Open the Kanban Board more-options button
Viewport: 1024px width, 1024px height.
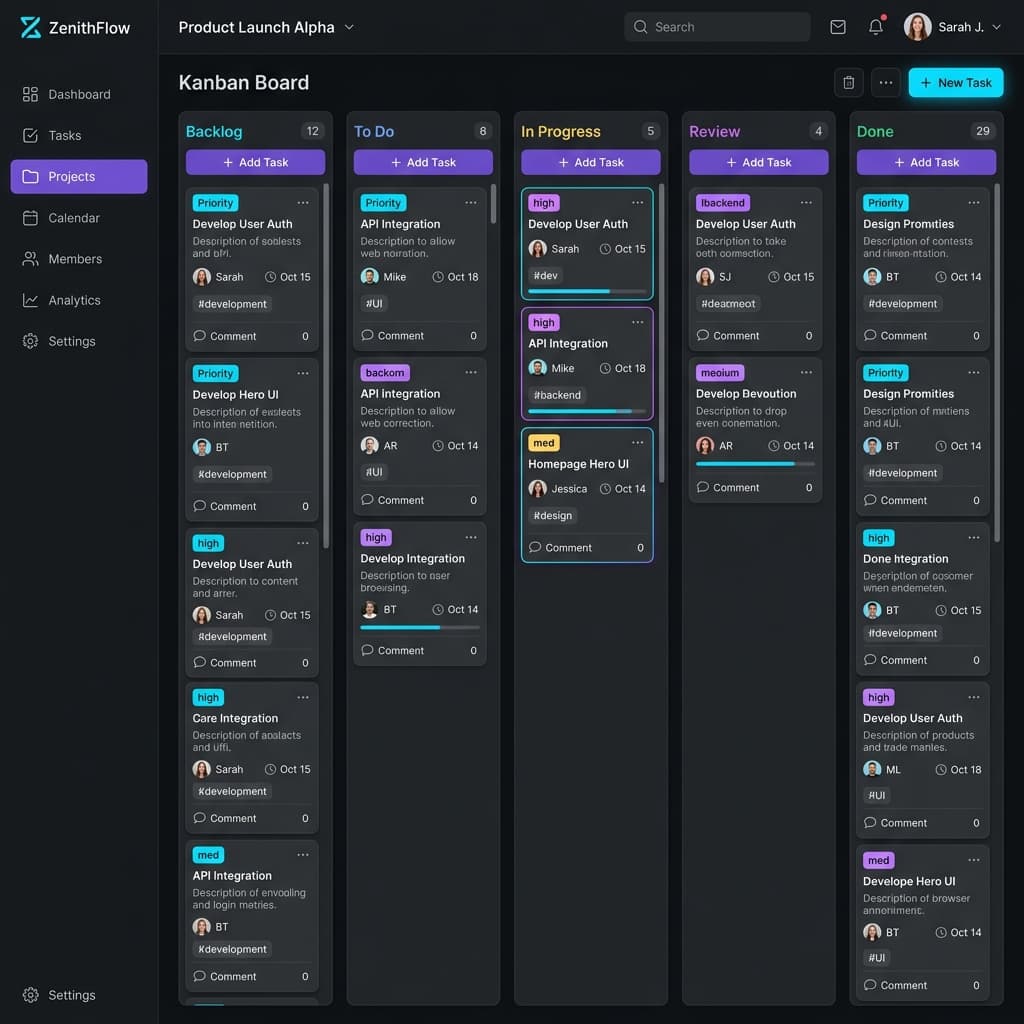point(886,83)
